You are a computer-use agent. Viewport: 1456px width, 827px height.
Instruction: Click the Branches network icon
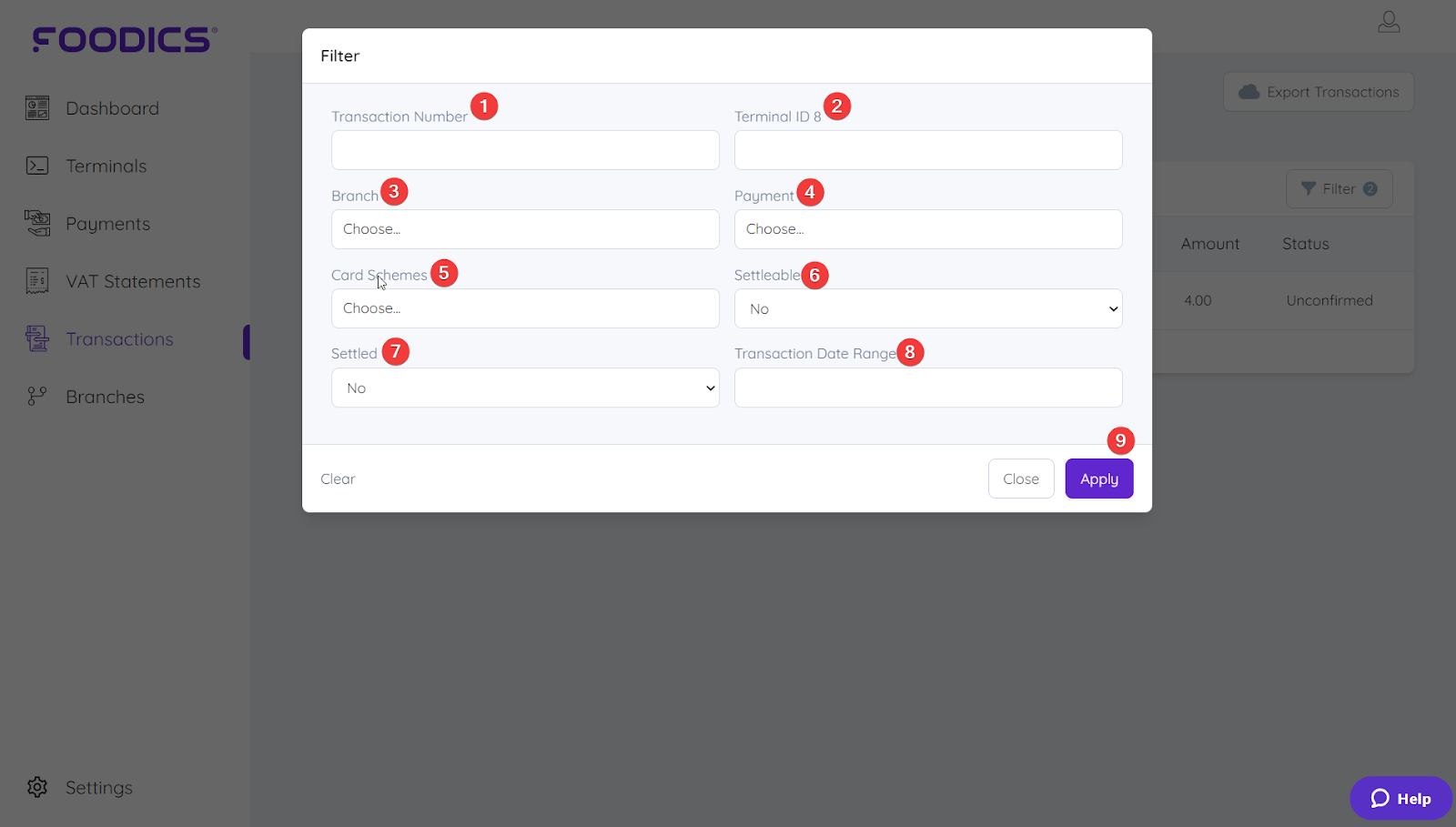(x=36, y=397)
